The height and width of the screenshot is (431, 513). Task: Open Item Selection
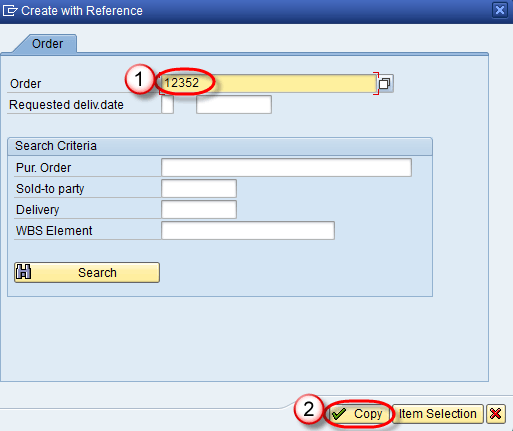438,414
